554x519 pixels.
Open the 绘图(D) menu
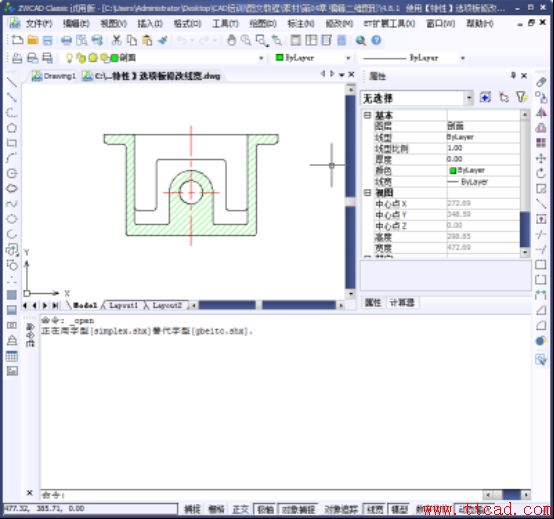point(263,24)
